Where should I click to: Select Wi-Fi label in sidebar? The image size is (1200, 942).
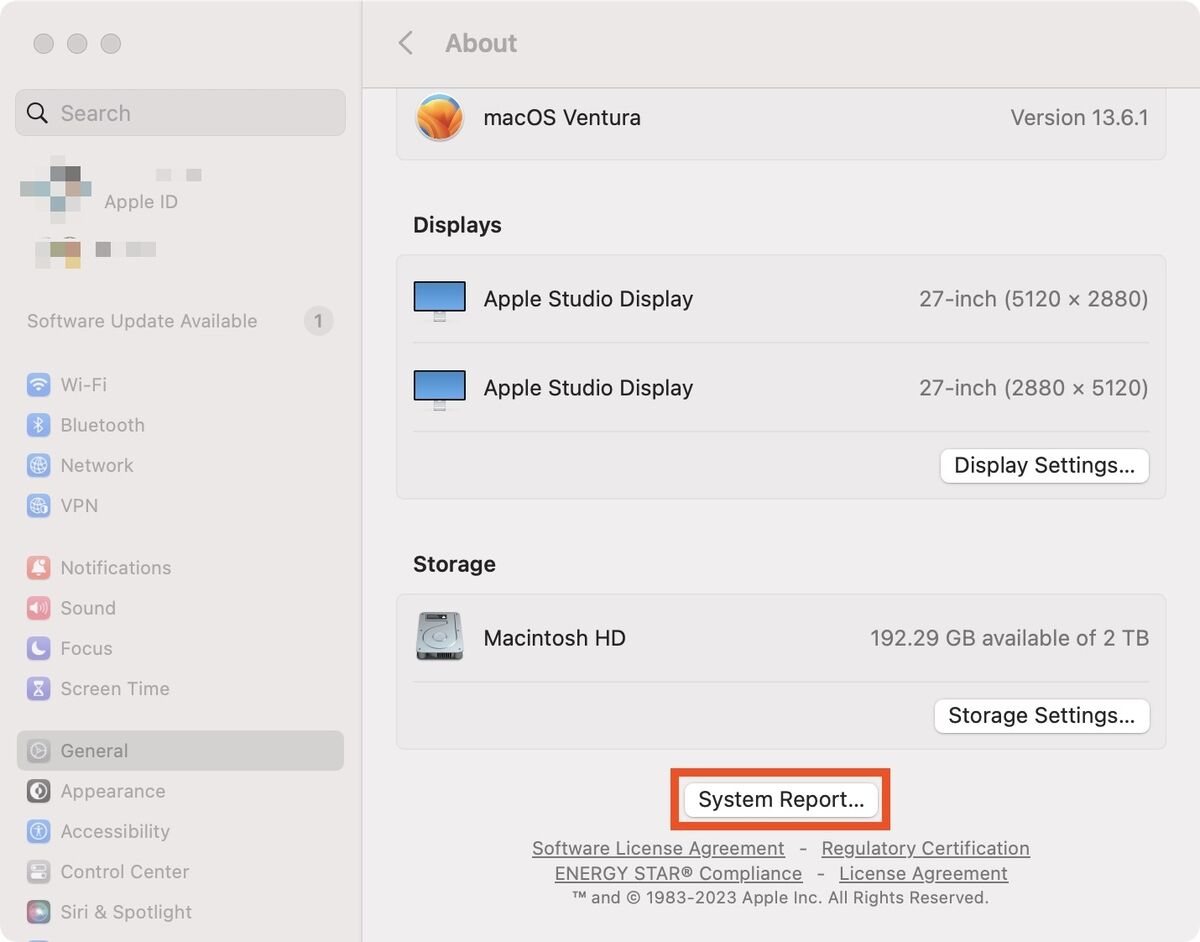pos(83,385)
